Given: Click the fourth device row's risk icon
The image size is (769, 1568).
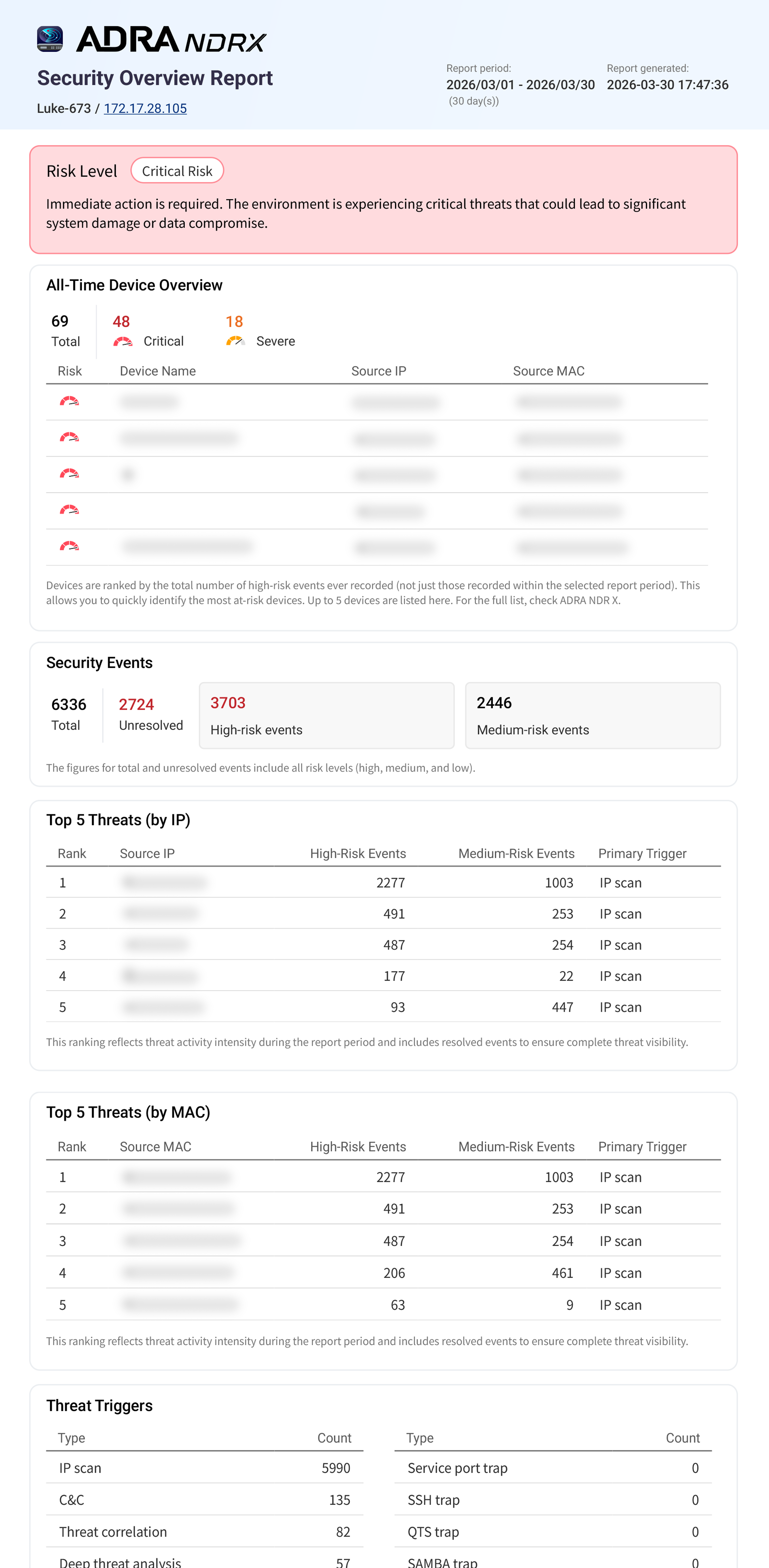Looking at the screenshot, I should pyautogui.click(x=69, y=510).
